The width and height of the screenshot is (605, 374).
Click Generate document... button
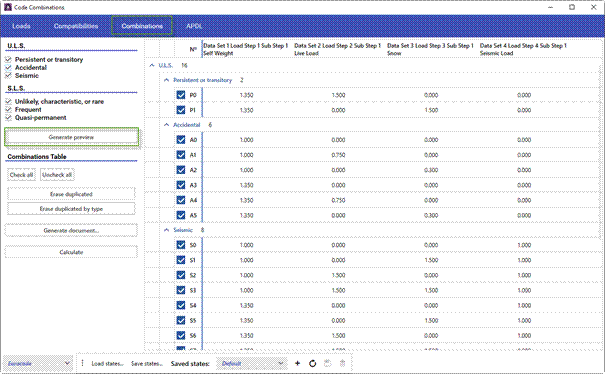[71, 230]
